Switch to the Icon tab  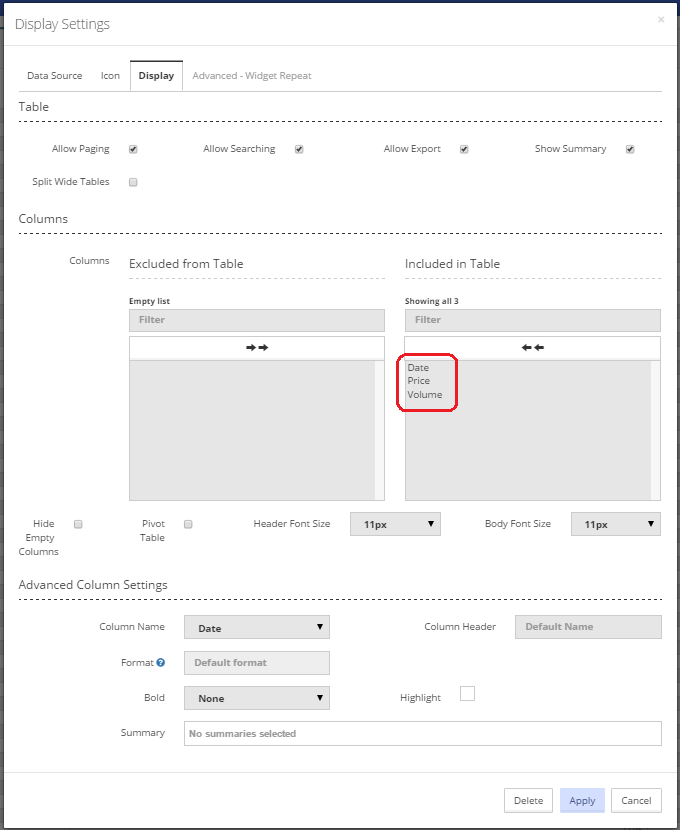click(110, 76)
